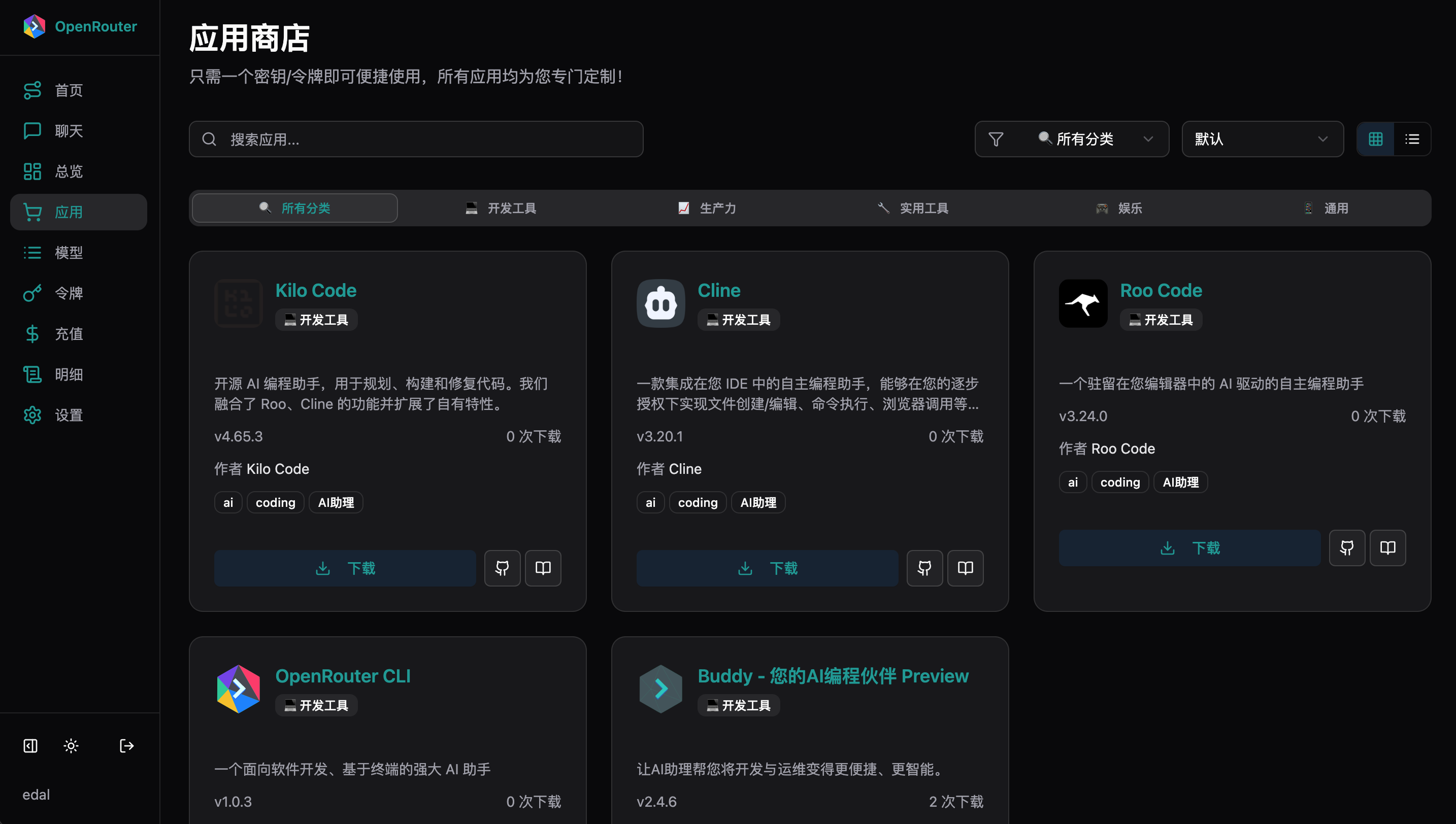Click the OpenRouter CLI app icon

click(238, 689)
